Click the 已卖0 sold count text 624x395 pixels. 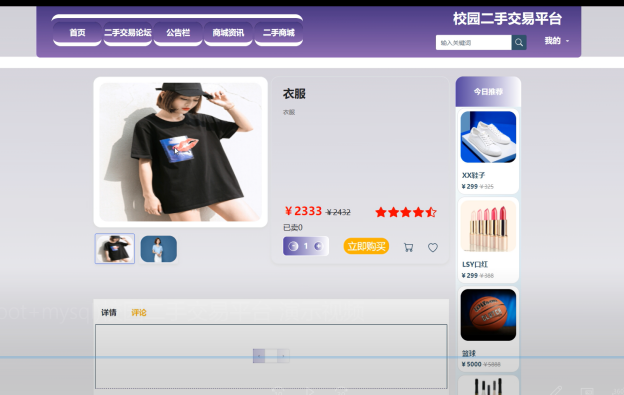pyautogui.click(x=292, y=228)
